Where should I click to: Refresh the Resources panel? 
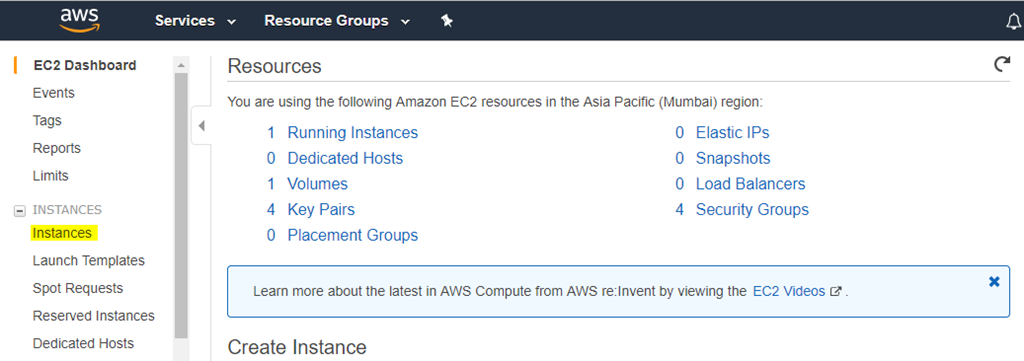(x=1001, y=64)
